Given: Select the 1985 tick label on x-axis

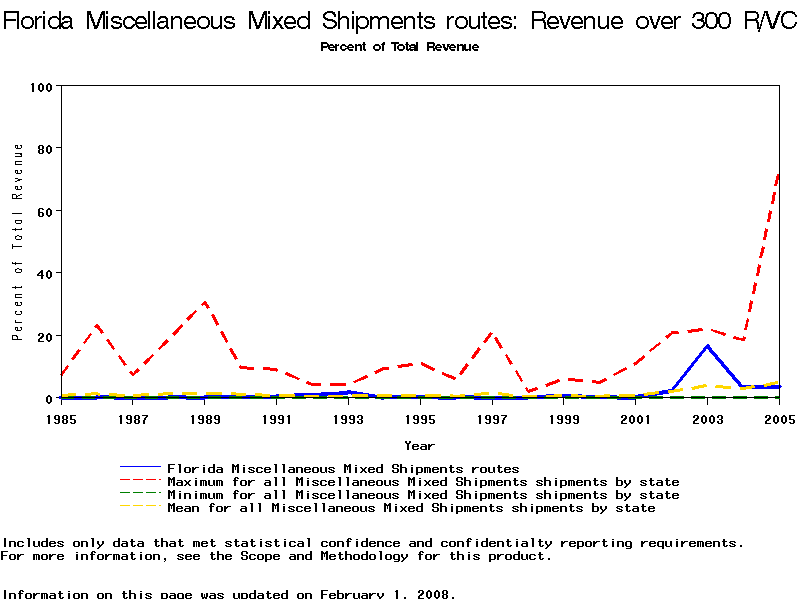Looking at the screenshot, I should pyautogui.click(x=61, y=420).
